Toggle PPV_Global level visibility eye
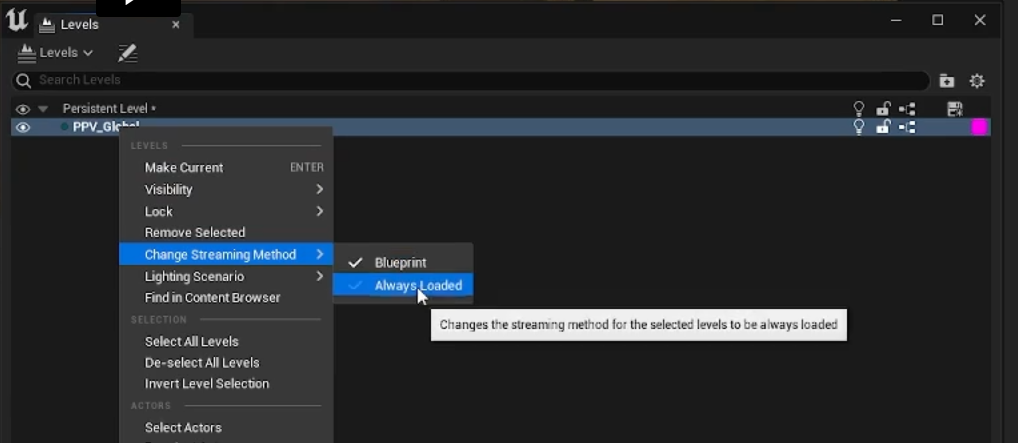The image size is (1018, 443). coord(23,127)
